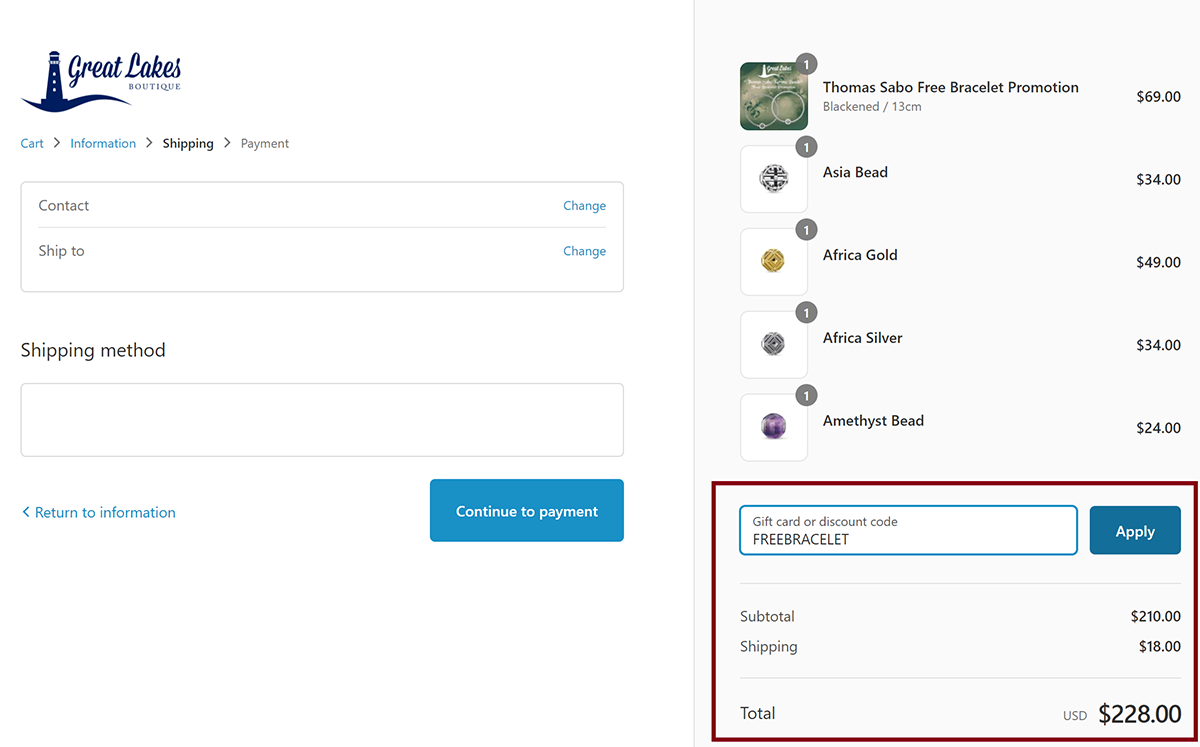Image resolution: width=1200 pixels, height=747 pixels.
Task: Click the $49.00 Africa Gold price
Action: [x=1159, y=263]
